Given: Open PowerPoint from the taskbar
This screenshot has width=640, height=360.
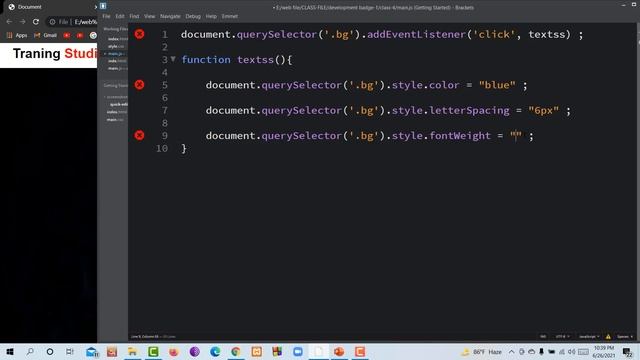Looking at the screenshot, I should [x=339, y=351].
